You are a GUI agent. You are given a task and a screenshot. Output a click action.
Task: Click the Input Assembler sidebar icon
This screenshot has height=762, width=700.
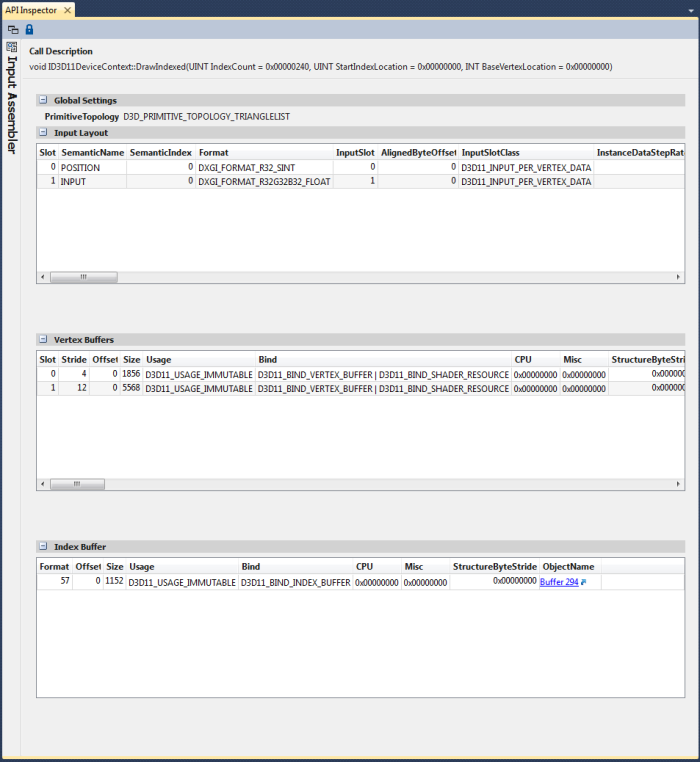[11, 47]
